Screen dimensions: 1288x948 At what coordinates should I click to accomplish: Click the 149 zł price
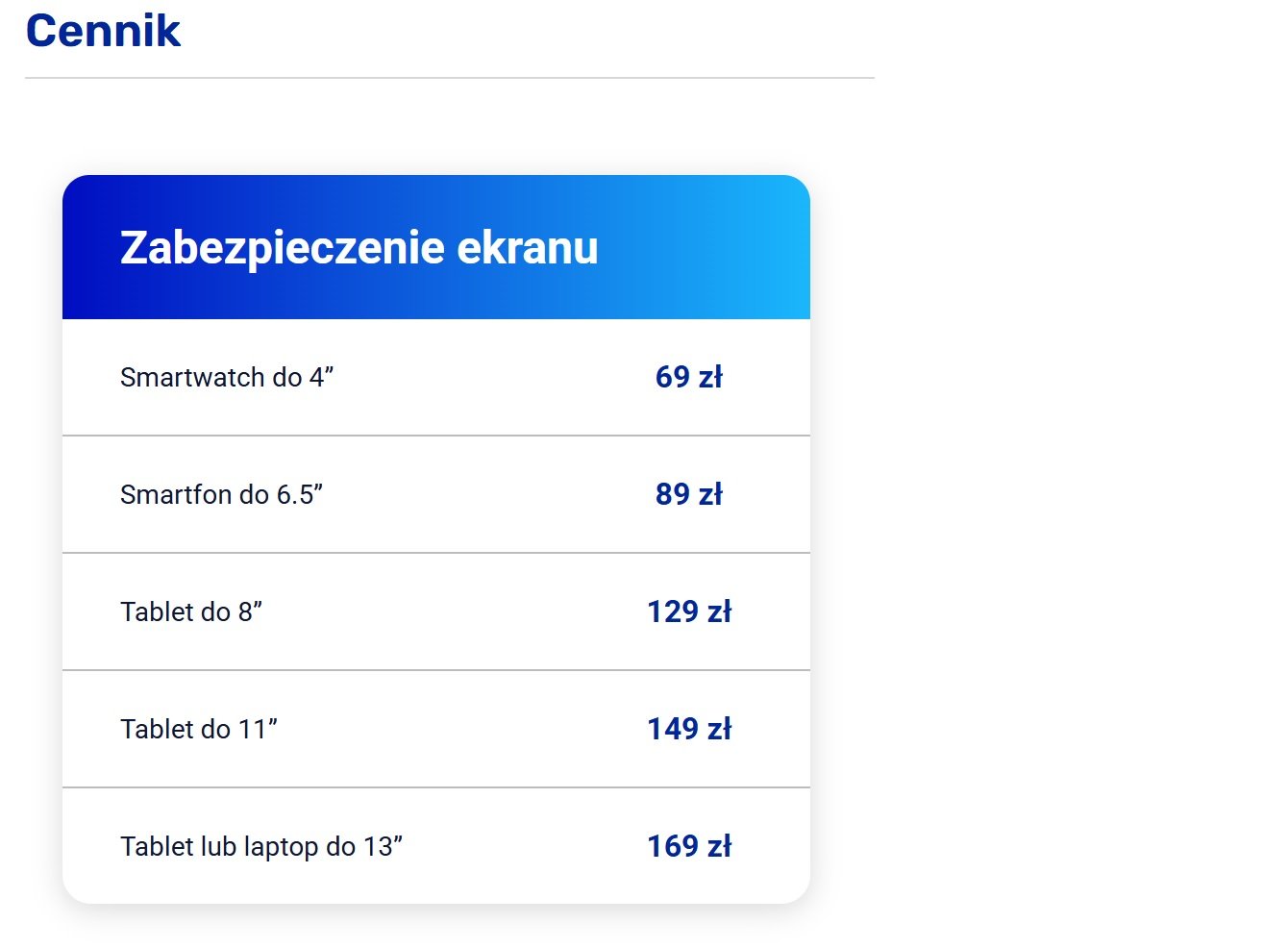pos(689,729)
